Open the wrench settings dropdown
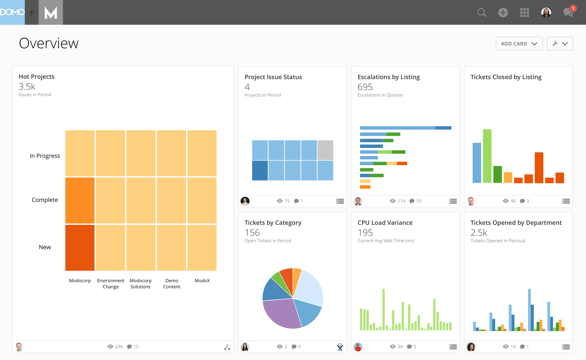Viewport: 586px width, 360px height. coord(560,44)
